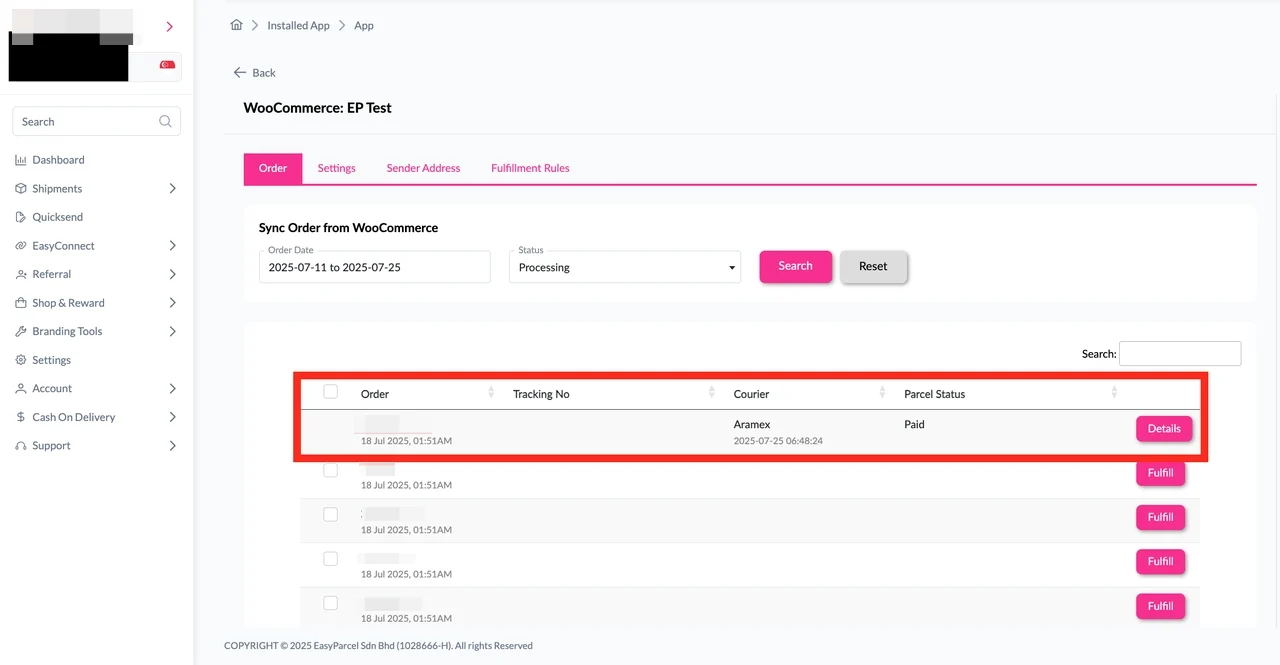Select the header checkbox to choose all orders
This screenshot has height=665, width=1280.
[x=330, y=392]
